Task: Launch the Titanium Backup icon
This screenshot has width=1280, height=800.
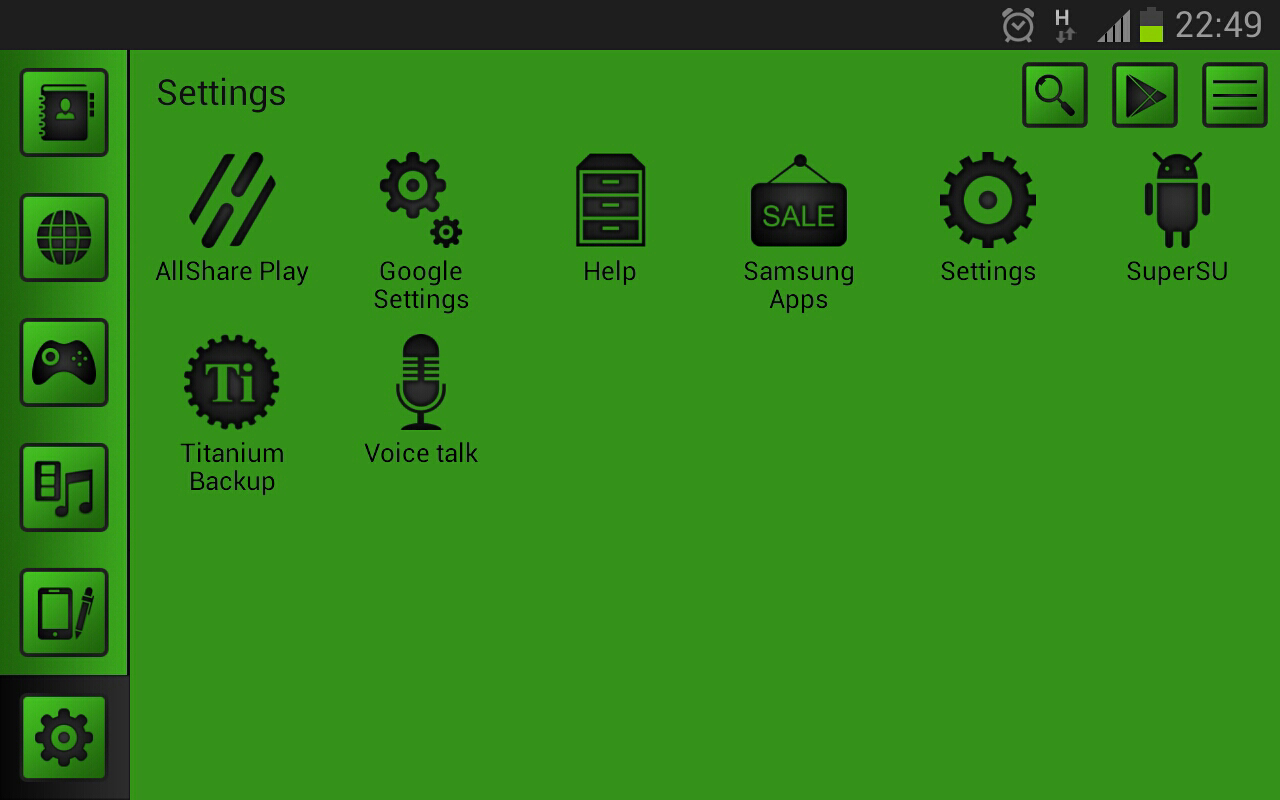Action: coord(232,382)
